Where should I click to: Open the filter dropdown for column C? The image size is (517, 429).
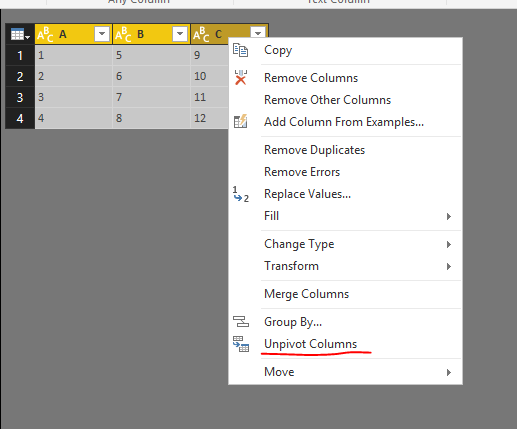coord(258,33)
